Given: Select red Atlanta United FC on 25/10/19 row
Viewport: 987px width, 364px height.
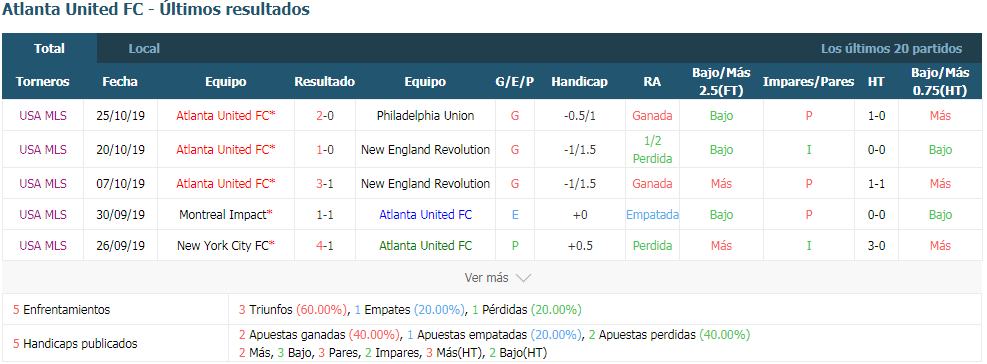Looking at the screenshot, I should tap(225, 116).
